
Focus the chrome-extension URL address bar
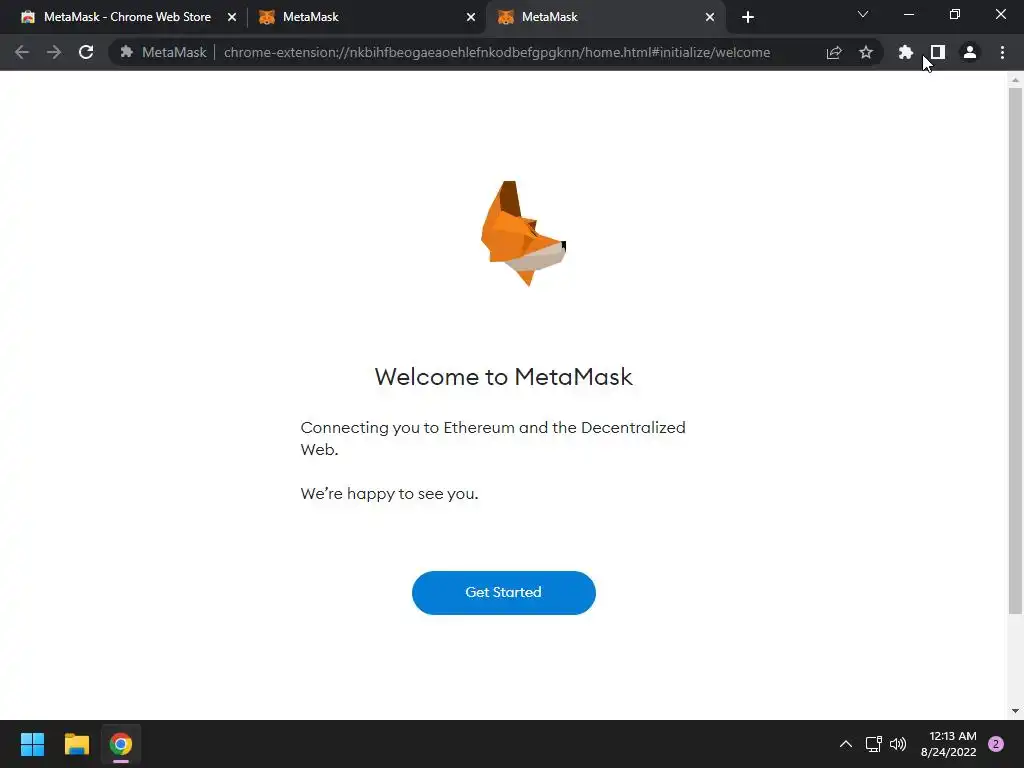click(x=497, y=52)
